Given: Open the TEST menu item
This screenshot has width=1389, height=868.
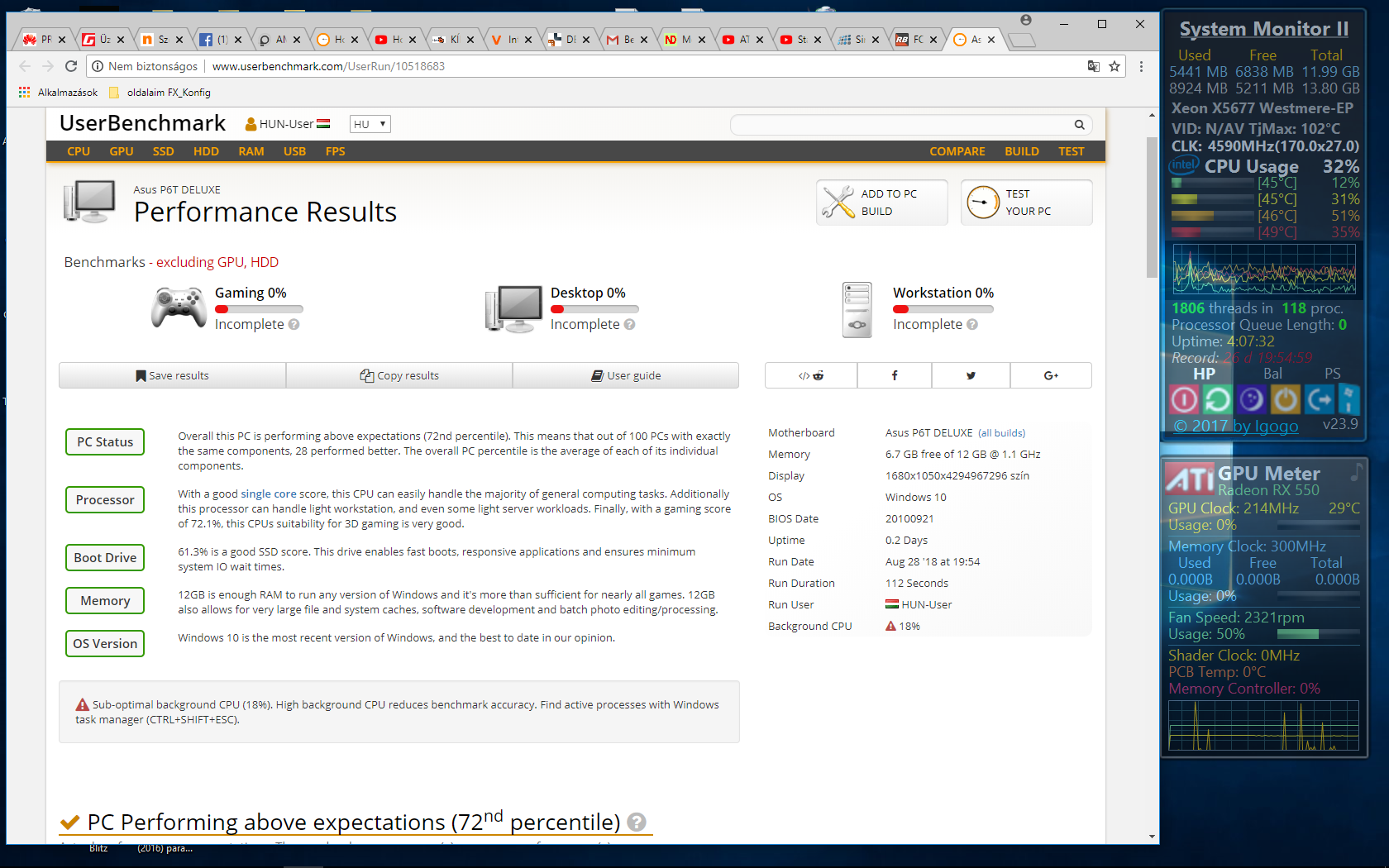Looking at the screenshot, I should (1072, 151).
